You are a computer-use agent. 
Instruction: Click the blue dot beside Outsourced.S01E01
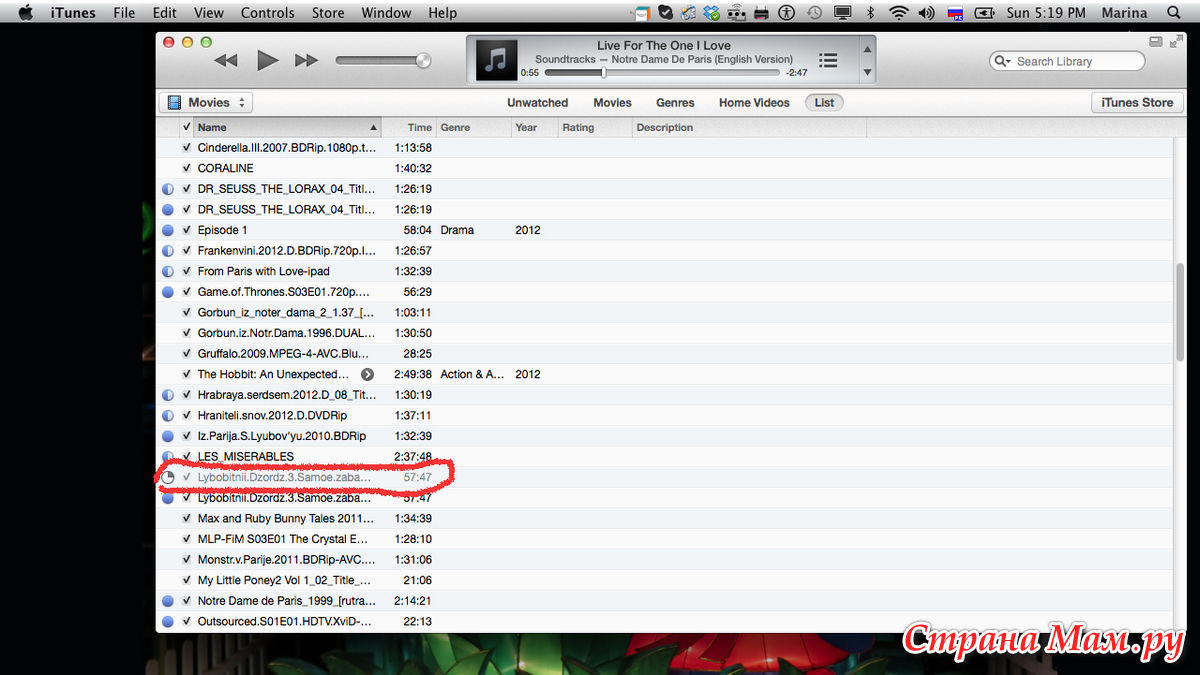(x=168, y=622)
